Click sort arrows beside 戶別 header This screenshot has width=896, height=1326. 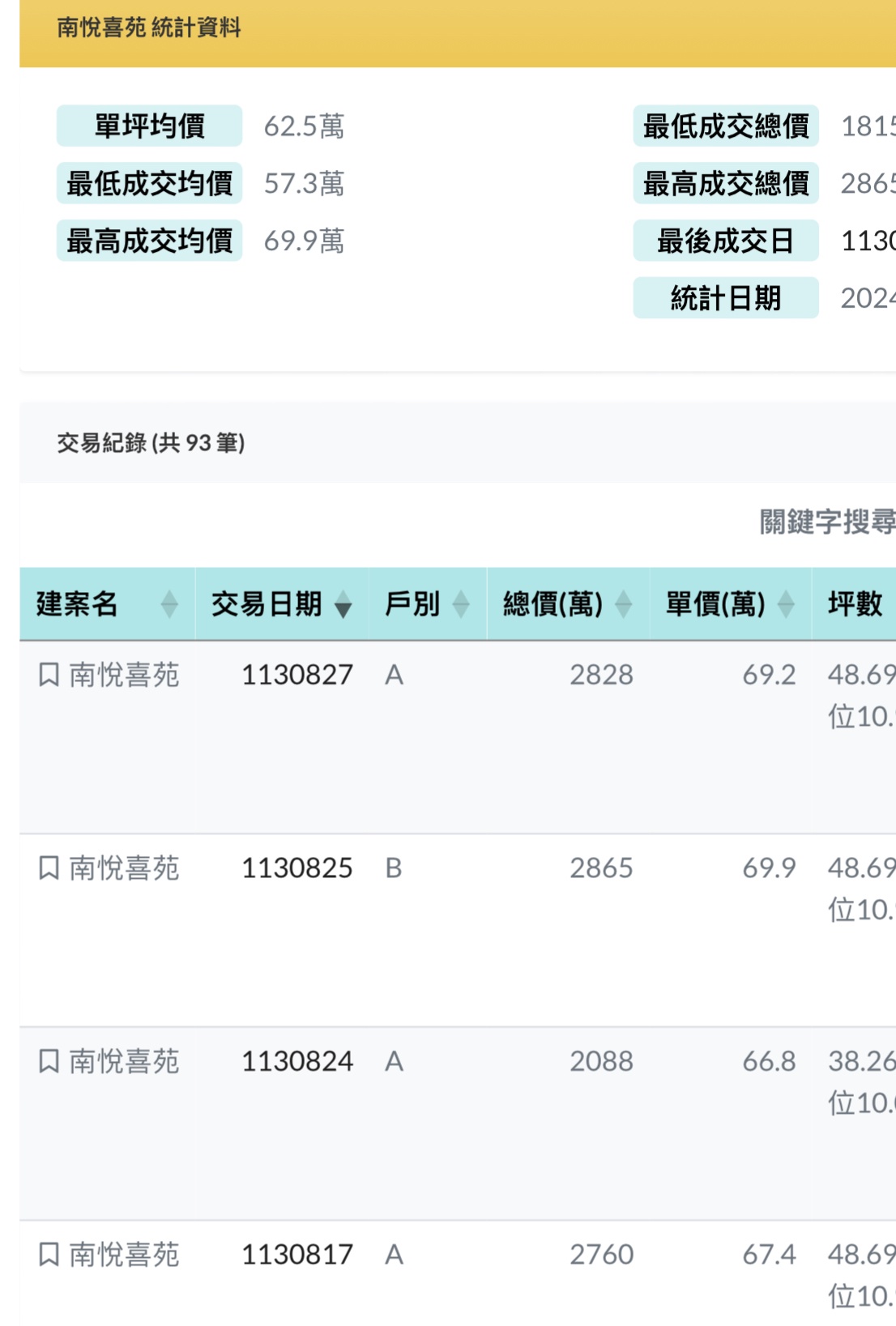tap(460, 604)
